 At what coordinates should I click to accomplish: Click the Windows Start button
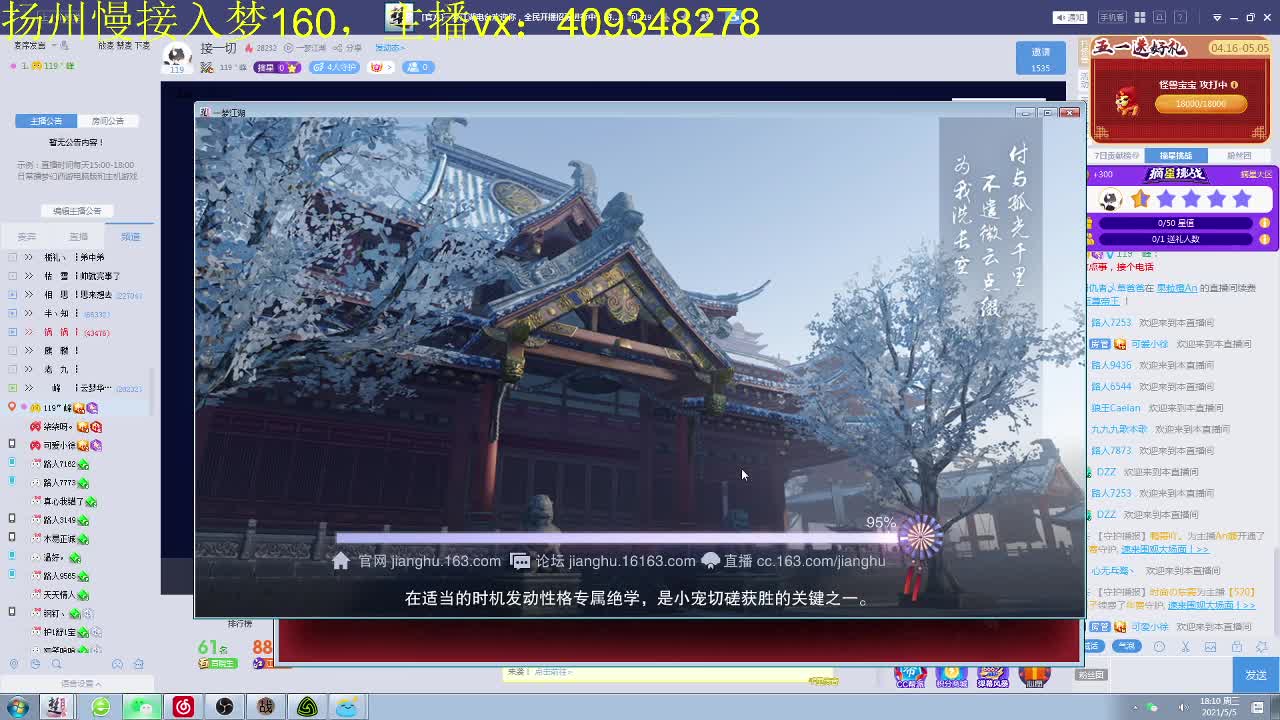[18, 707]
